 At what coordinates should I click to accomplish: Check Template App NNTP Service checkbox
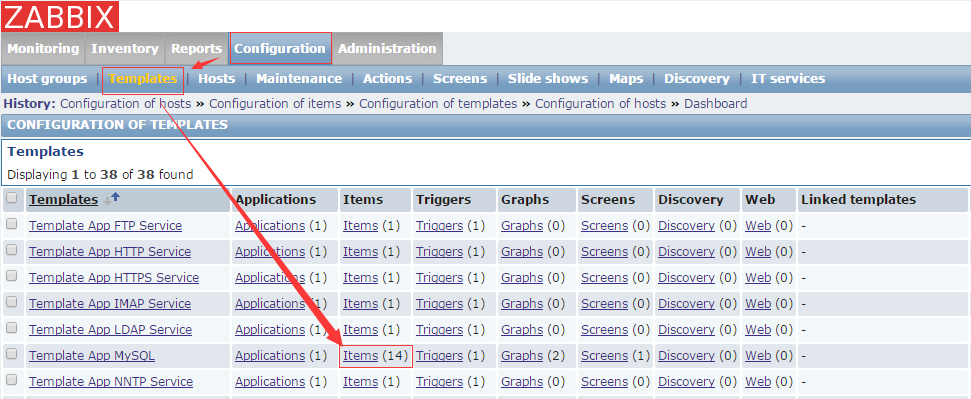pos(11,380)
